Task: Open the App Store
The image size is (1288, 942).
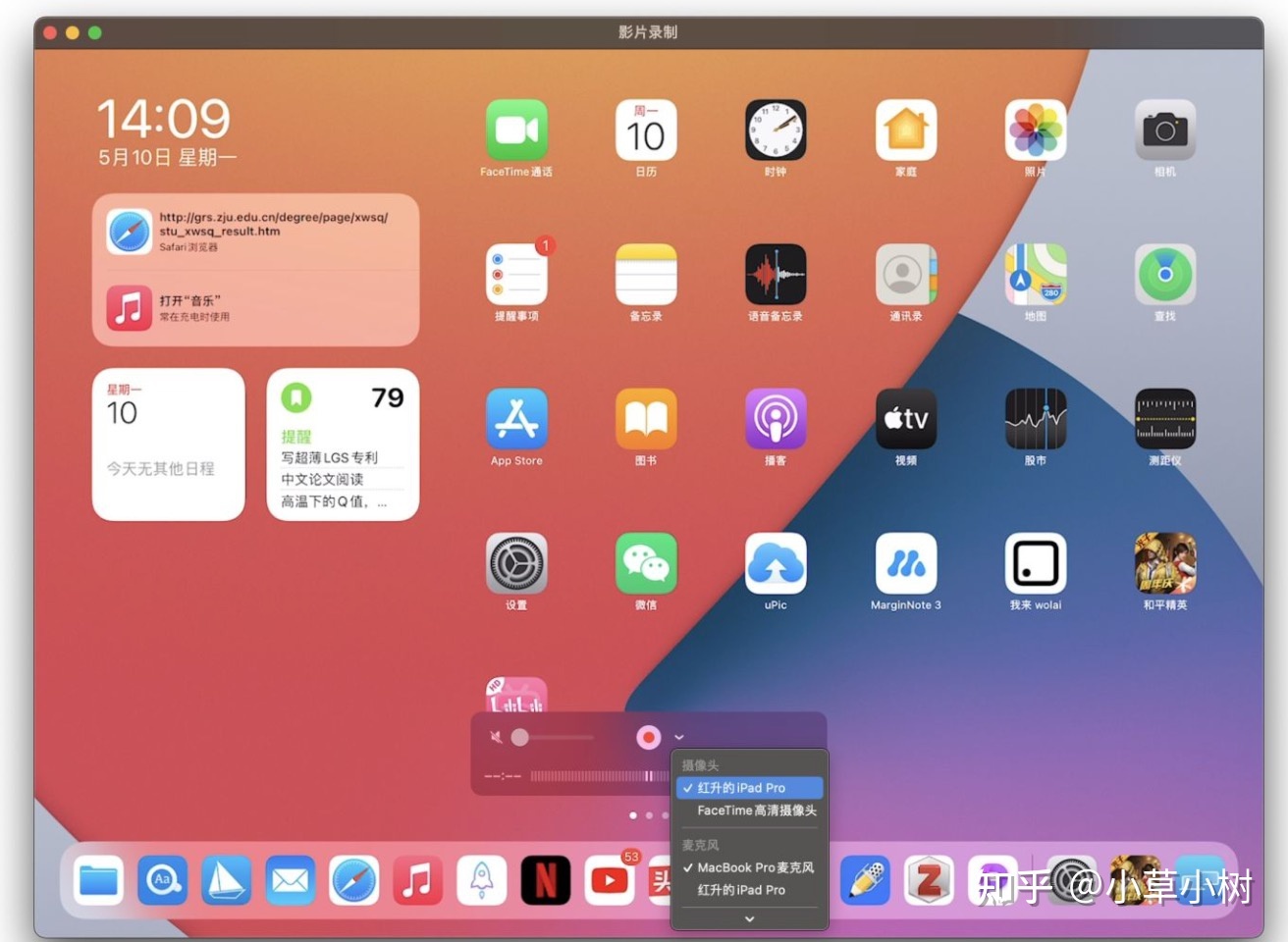Action: [x=516, y=419]
